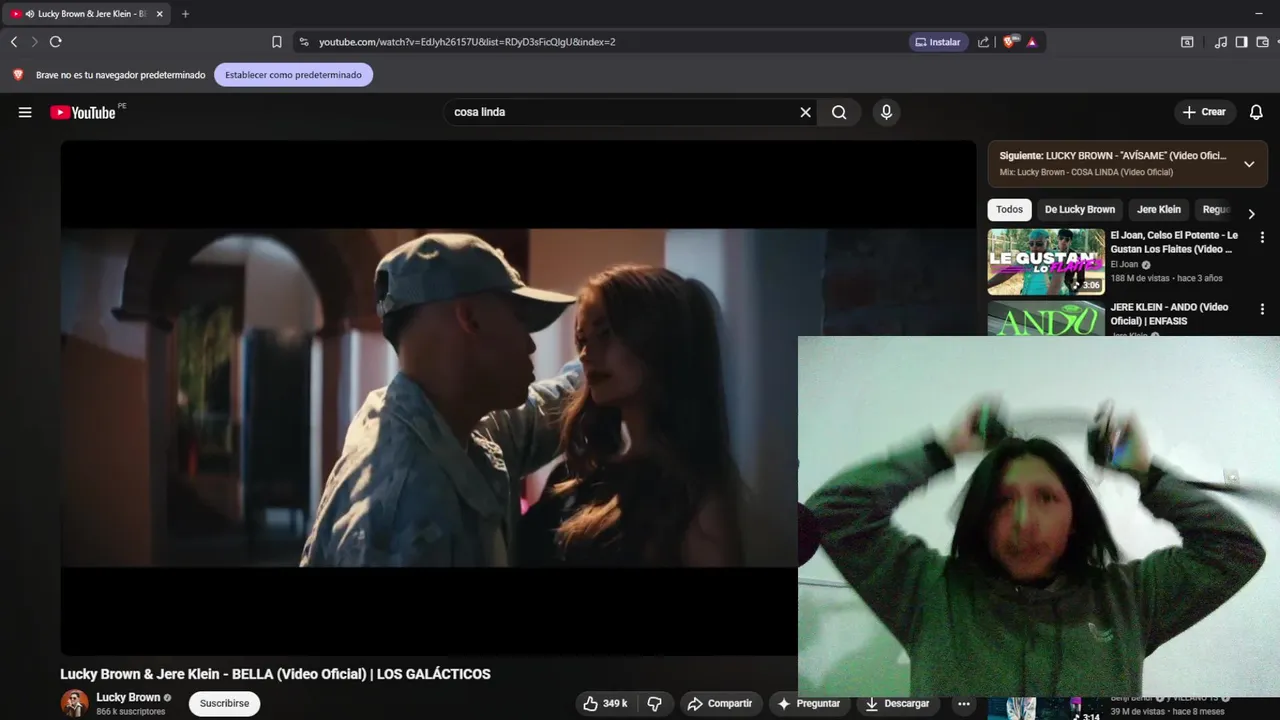Screen dimensions: 1280x720
Task: Select the Todos filter chip
Action: (x=1009, y=209)
